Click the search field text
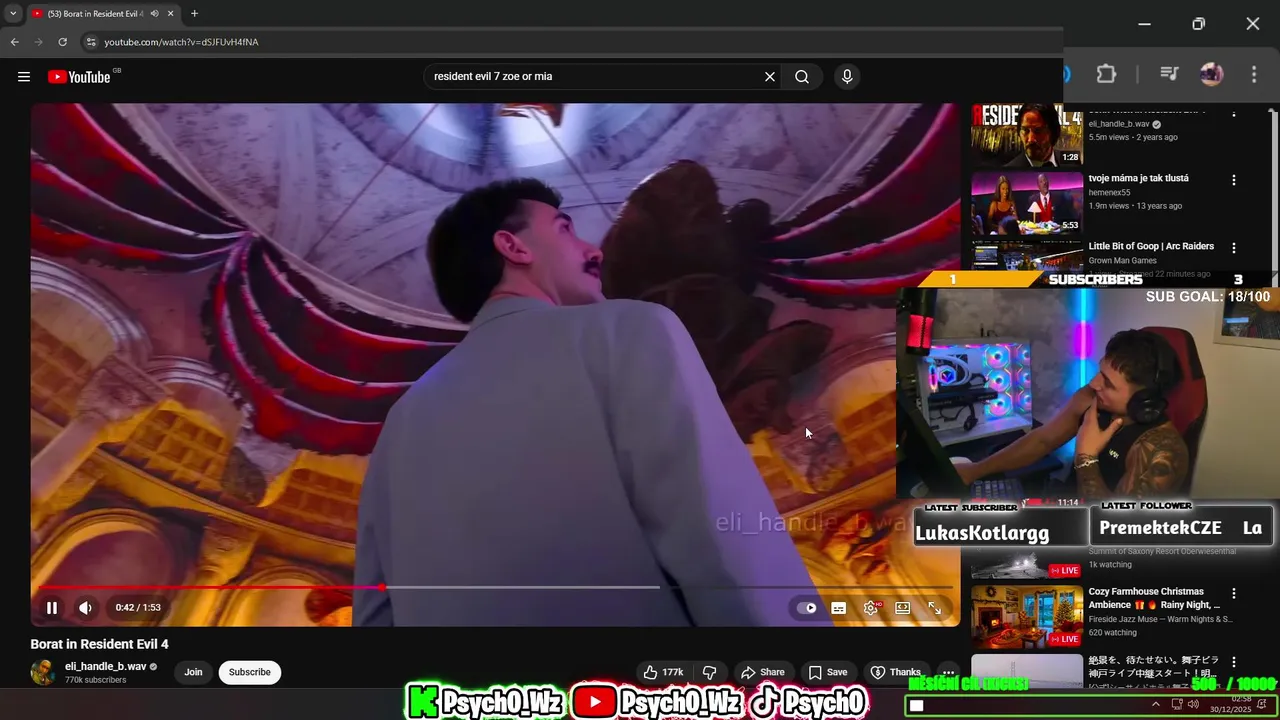 pyautogui.click(x=493, y=76)
